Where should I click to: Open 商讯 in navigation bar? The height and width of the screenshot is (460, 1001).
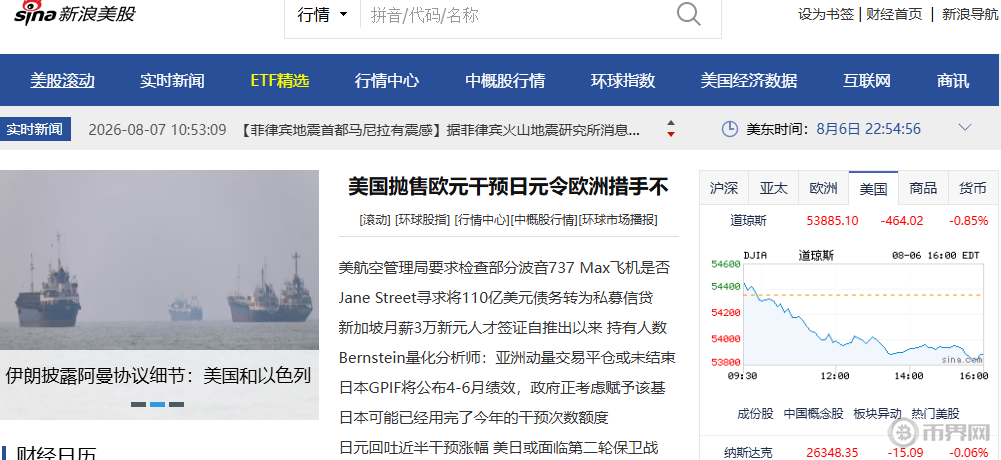click(953, 81)
